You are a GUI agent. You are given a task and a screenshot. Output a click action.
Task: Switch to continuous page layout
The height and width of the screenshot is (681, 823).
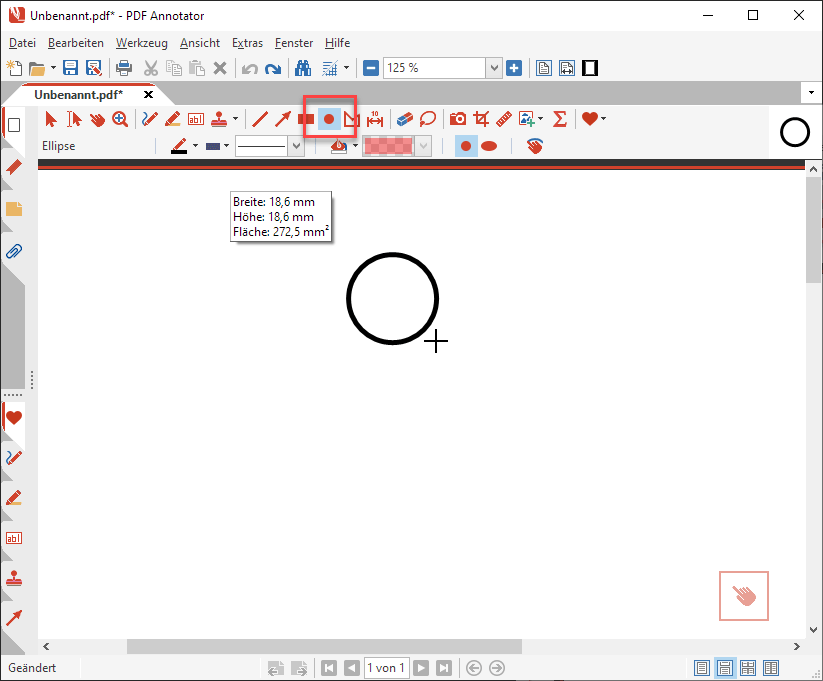coord(725,668)
